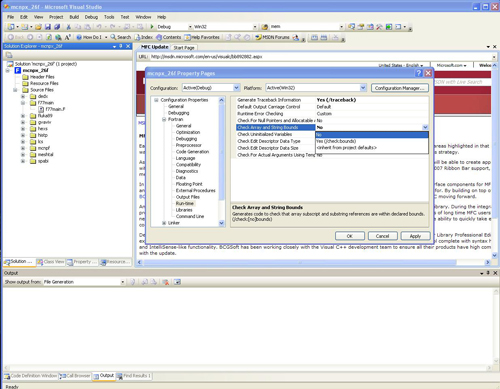Open the Build menu
Image resolution: width=500 pixels, height=389 pixels.
point(74,17)
